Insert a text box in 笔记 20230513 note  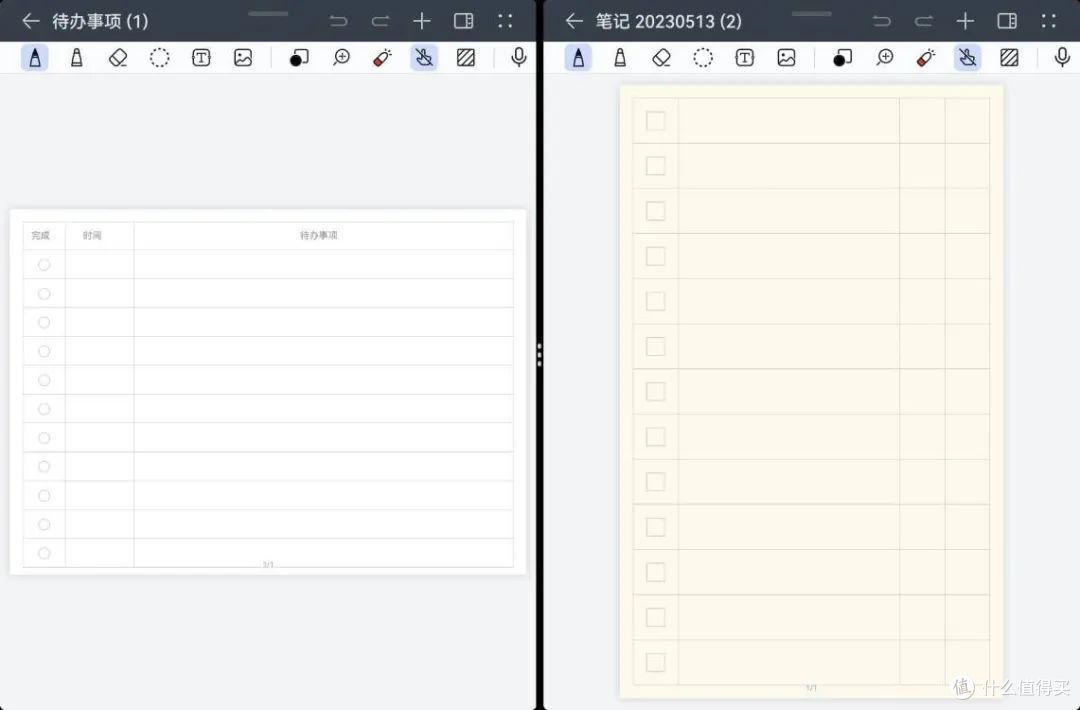[745, 58]
